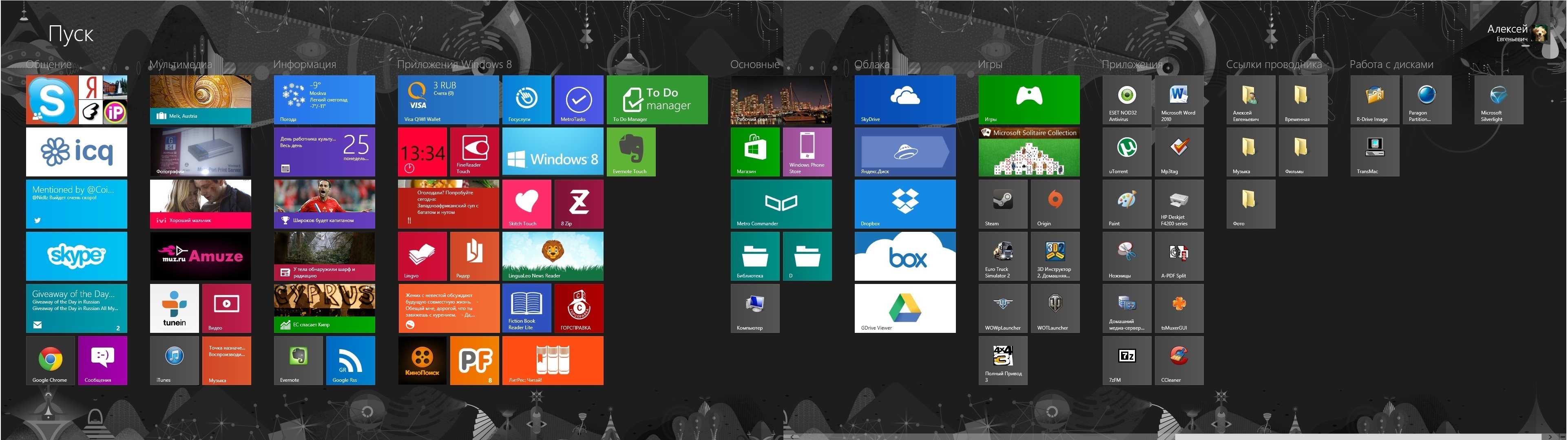This screenshot has height=440, width=1568.
Task: Open the Библиотека folder tile
Action: [755, 257]
